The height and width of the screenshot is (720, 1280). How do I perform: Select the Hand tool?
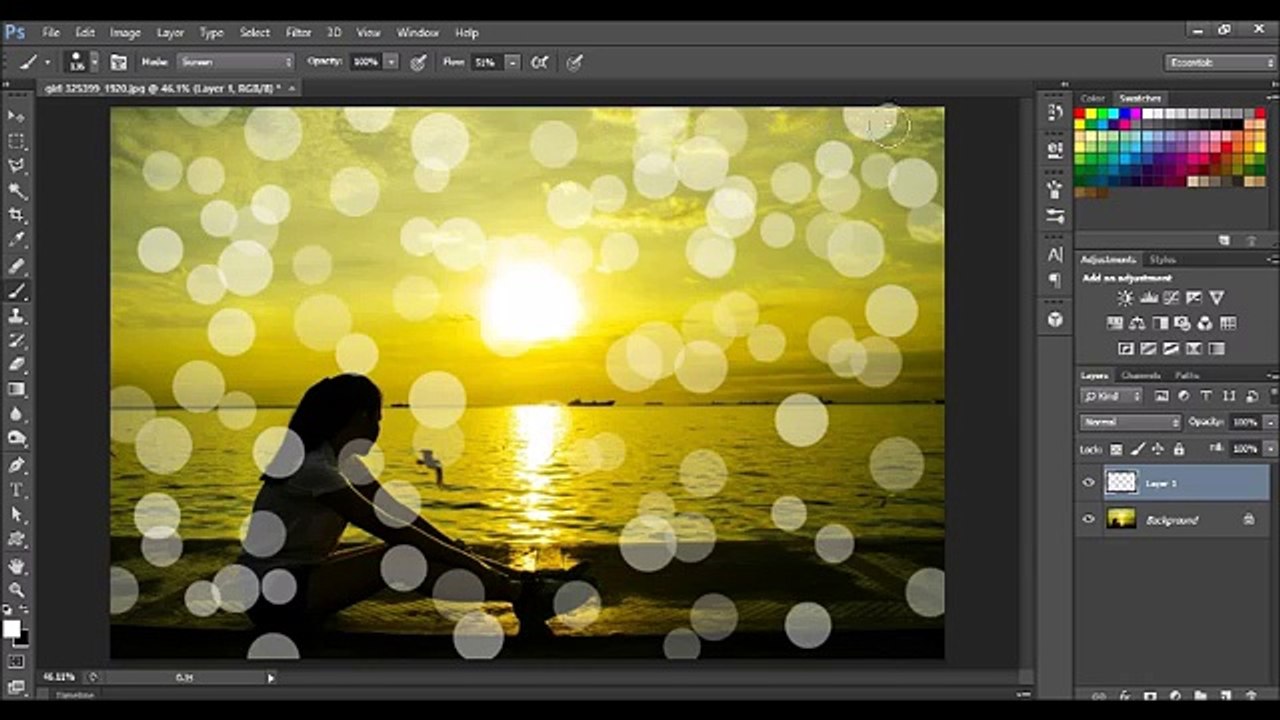pos(17,566)
